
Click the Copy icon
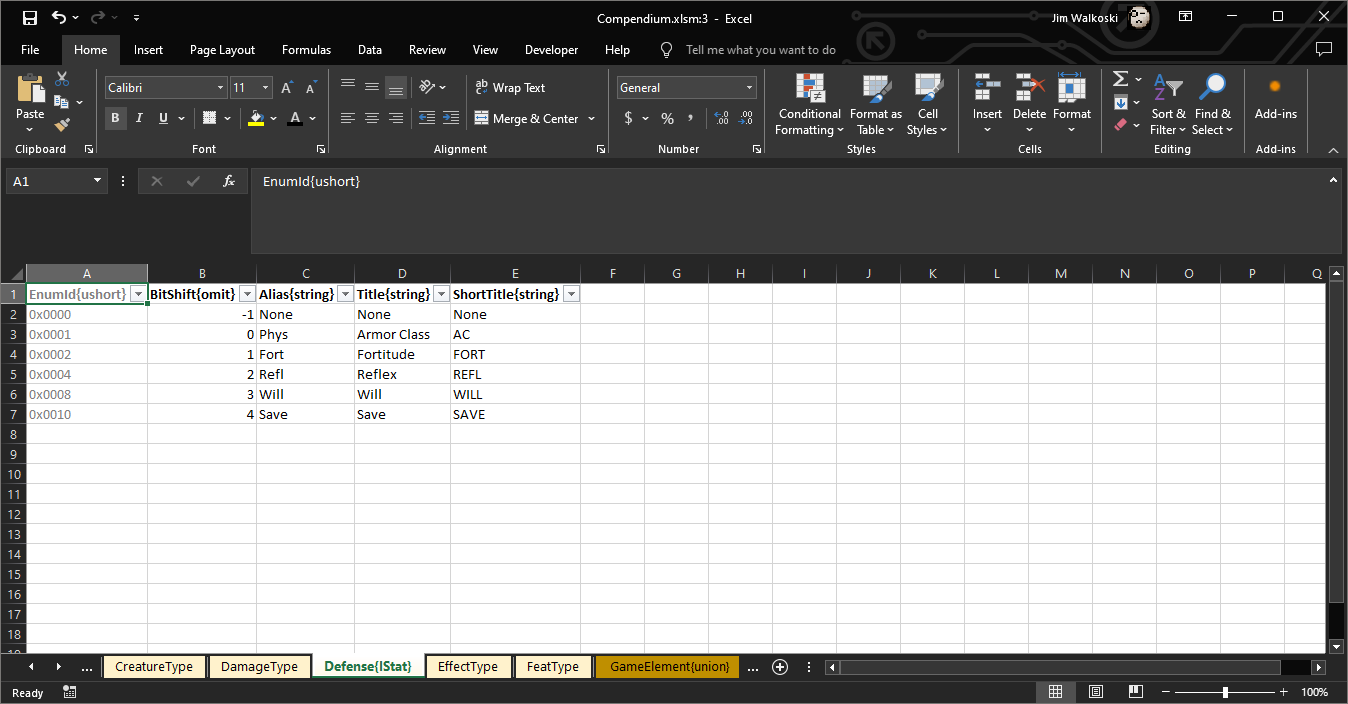[60, 102]
